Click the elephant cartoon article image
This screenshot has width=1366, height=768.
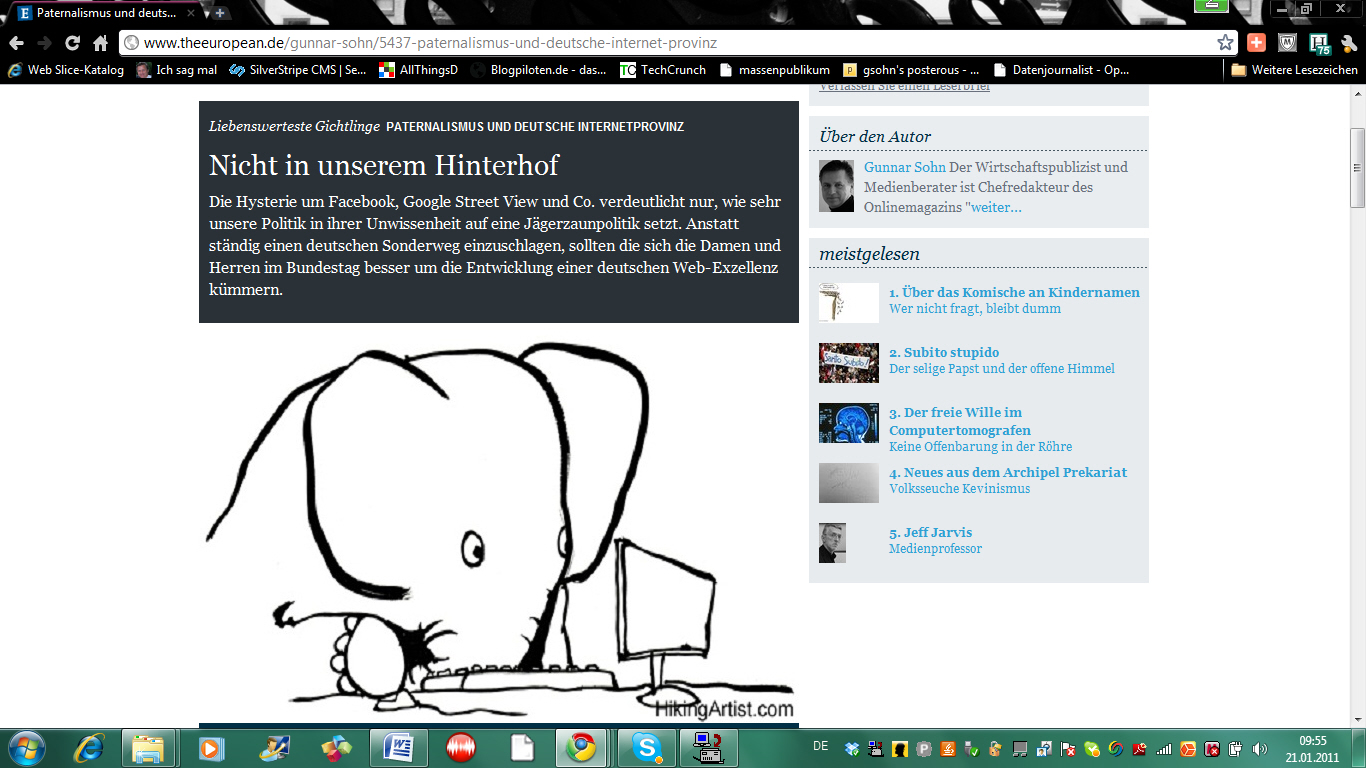498,530
